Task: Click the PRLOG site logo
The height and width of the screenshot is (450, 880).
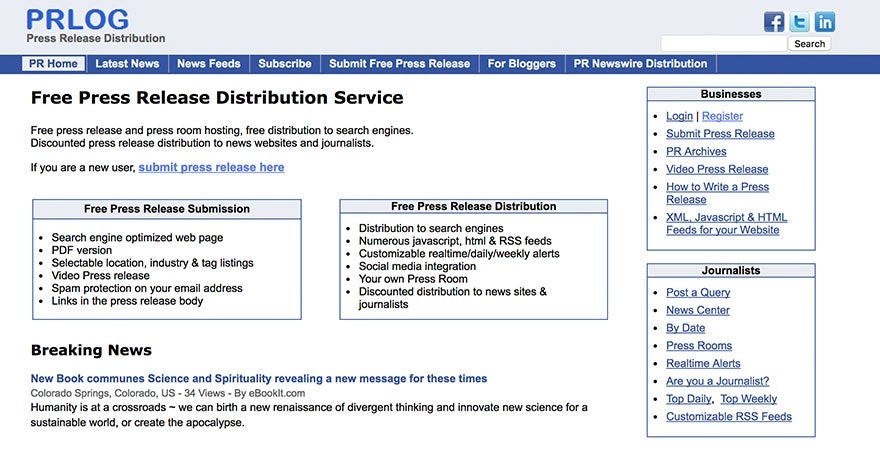Action: click(77, 20)
